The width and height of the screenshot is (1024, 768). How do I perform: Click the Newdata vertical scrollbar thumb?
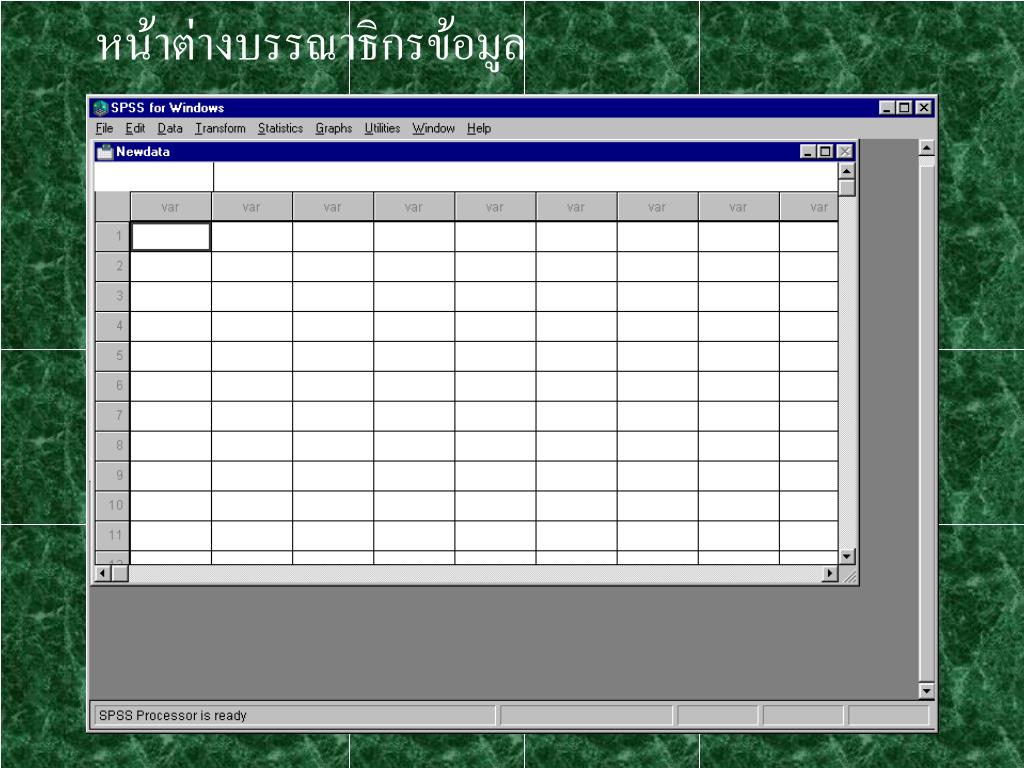[847, 188]
